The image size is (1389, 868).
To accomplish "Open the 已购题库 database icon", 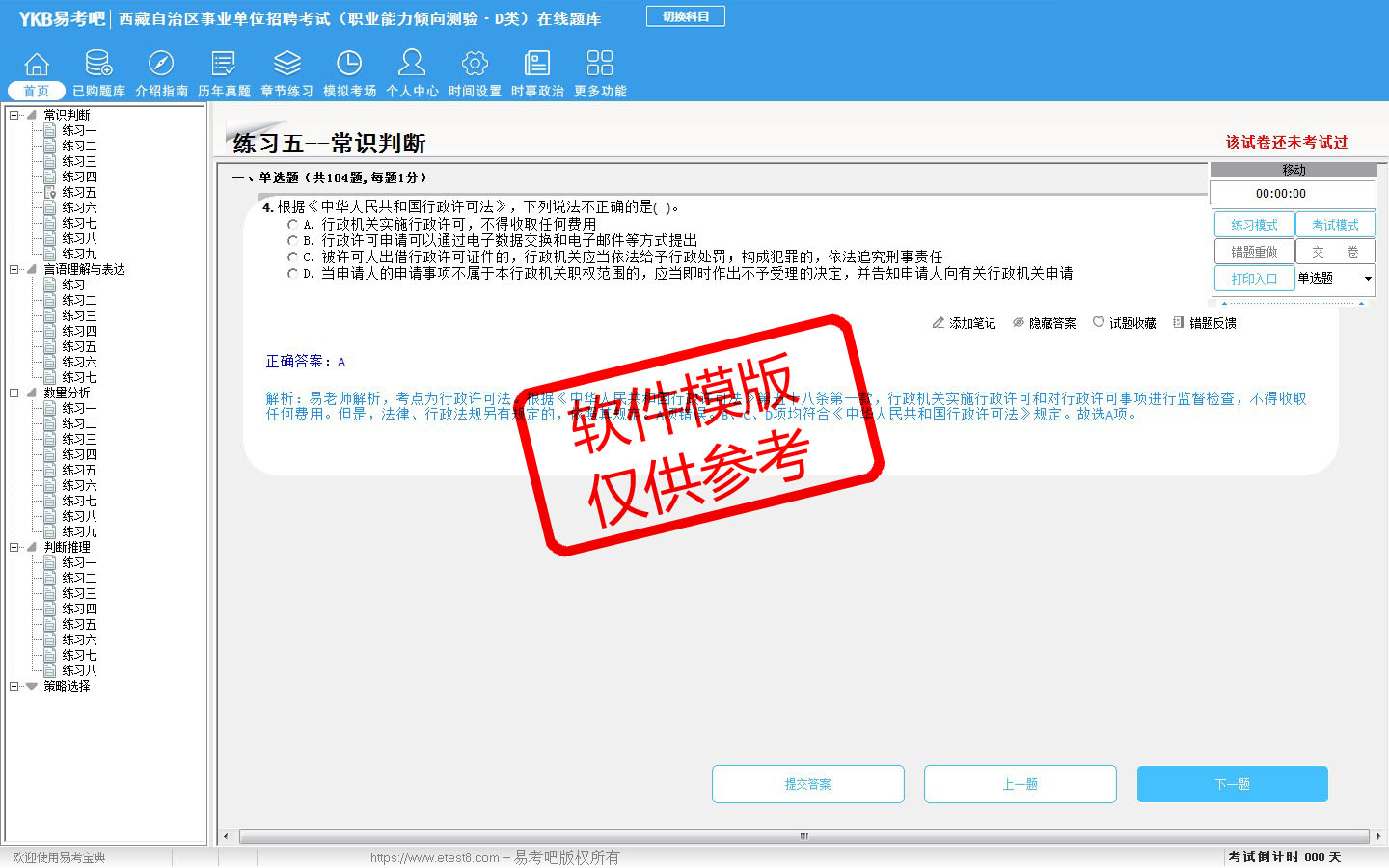I will click(x=98, y=64).
